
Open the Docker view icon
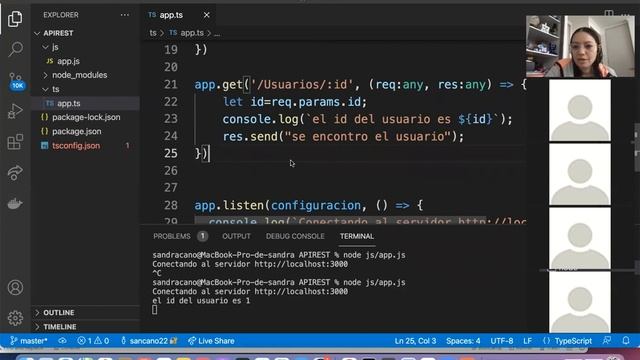pos(15,203)
